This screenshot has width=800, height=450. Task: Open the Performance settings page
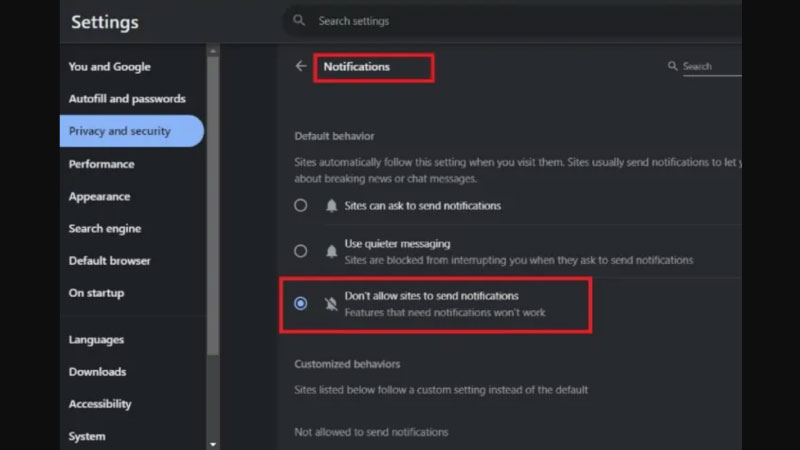[x=101, y=164]
